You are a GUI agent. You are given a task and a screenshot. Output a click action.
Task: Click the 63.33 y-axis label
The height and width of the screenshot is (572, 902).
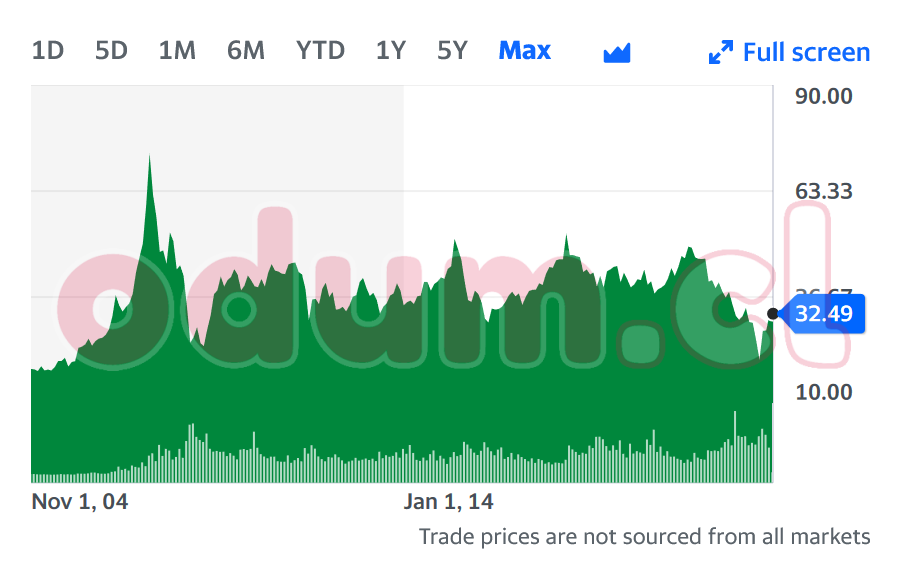824,191
